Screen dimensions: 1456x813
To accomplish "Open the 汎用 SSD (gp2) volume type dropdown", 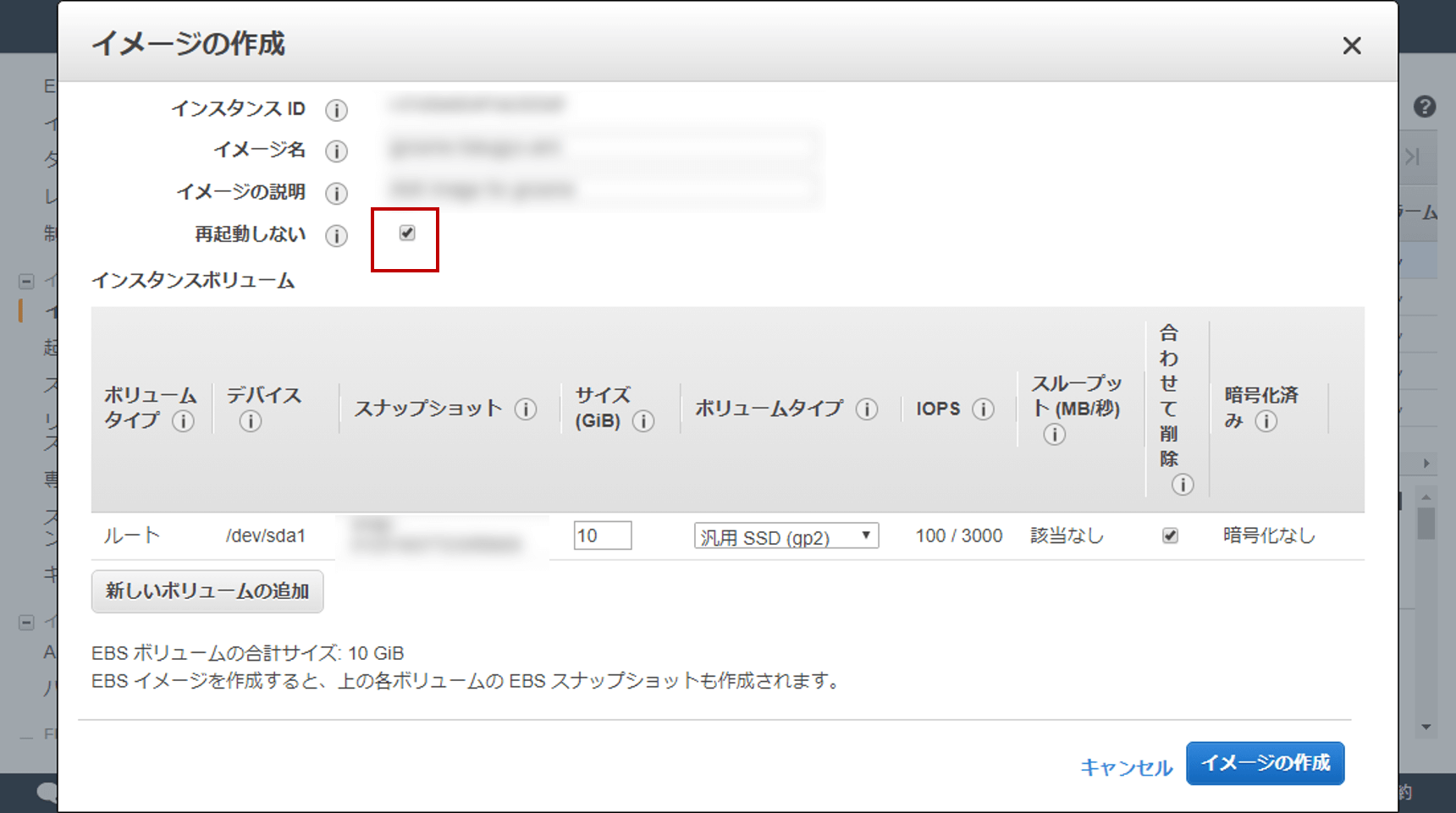I will coord(786,536).
